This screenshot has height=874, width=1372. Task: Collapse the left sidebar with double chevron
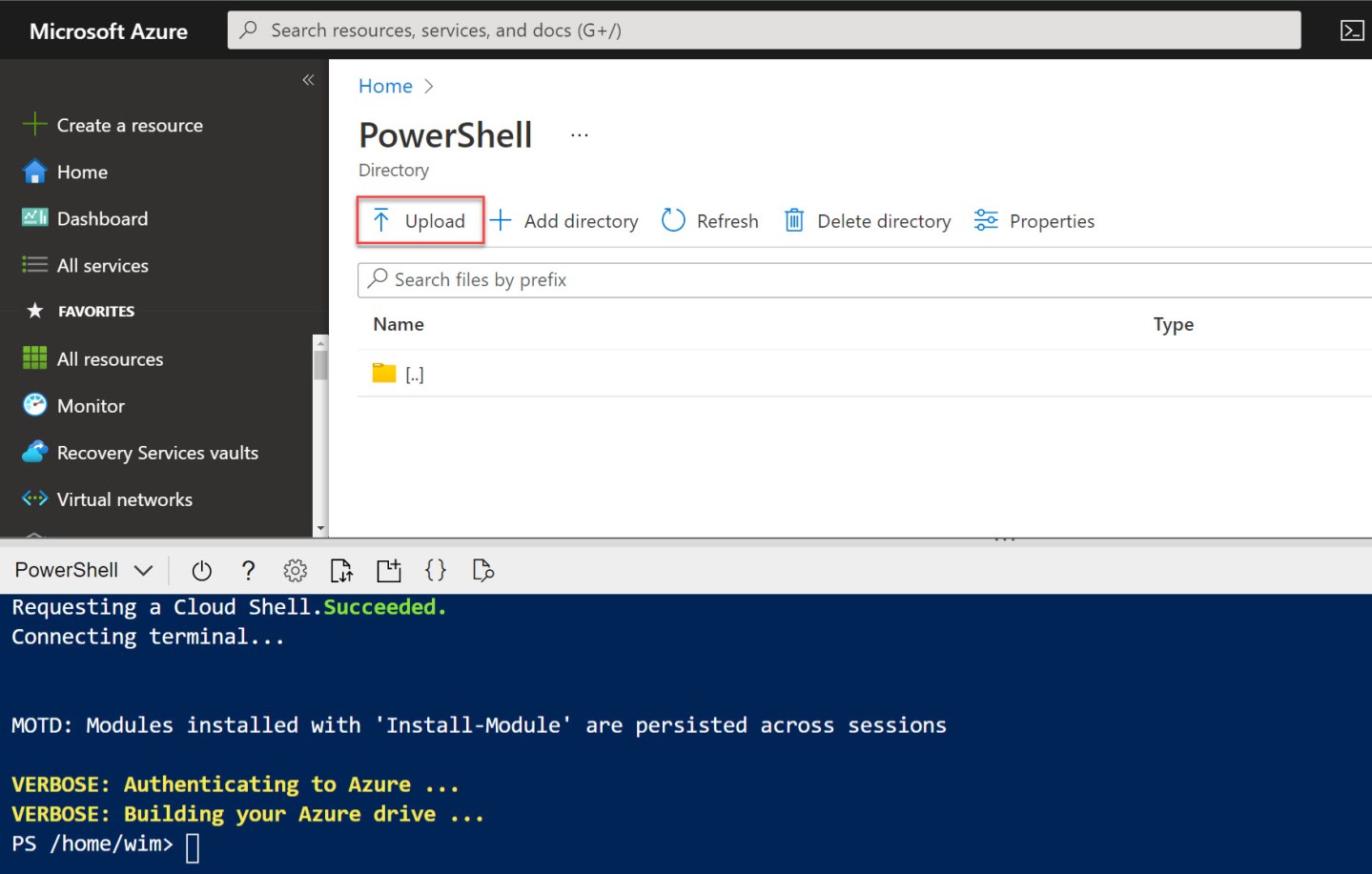(308, 80)
